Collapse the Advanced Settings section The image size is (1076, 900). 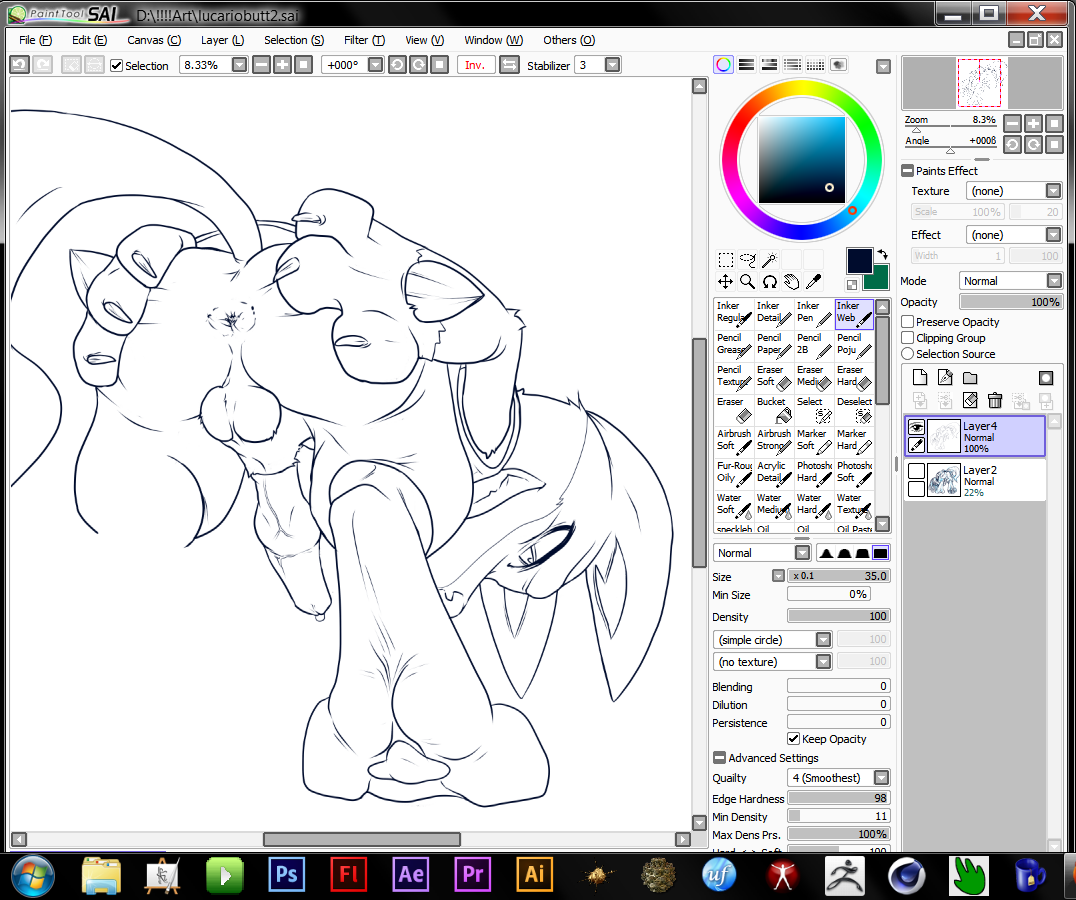(719, 758)
